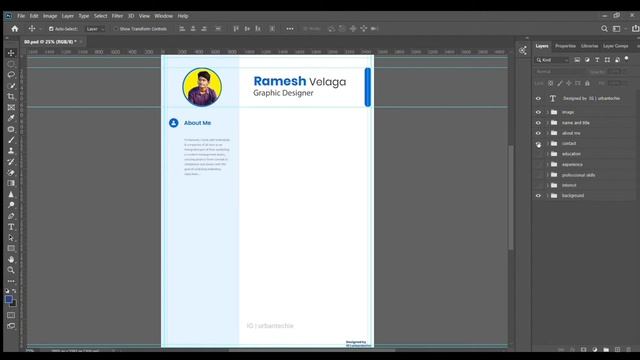Open more align options three dots

290,29
